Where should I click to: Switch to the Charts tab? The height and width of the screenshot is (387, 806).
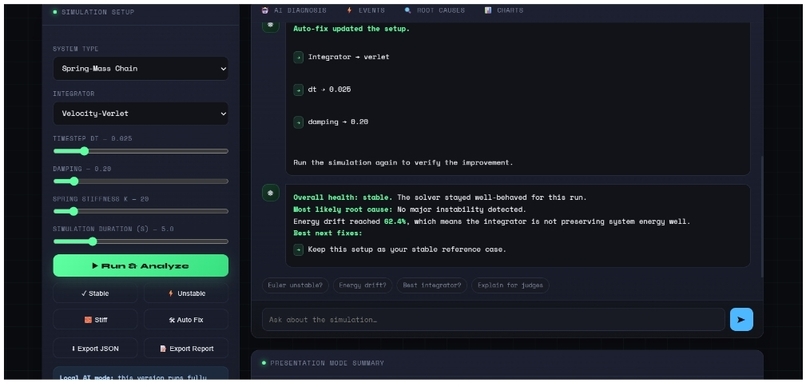pos(504,10)
